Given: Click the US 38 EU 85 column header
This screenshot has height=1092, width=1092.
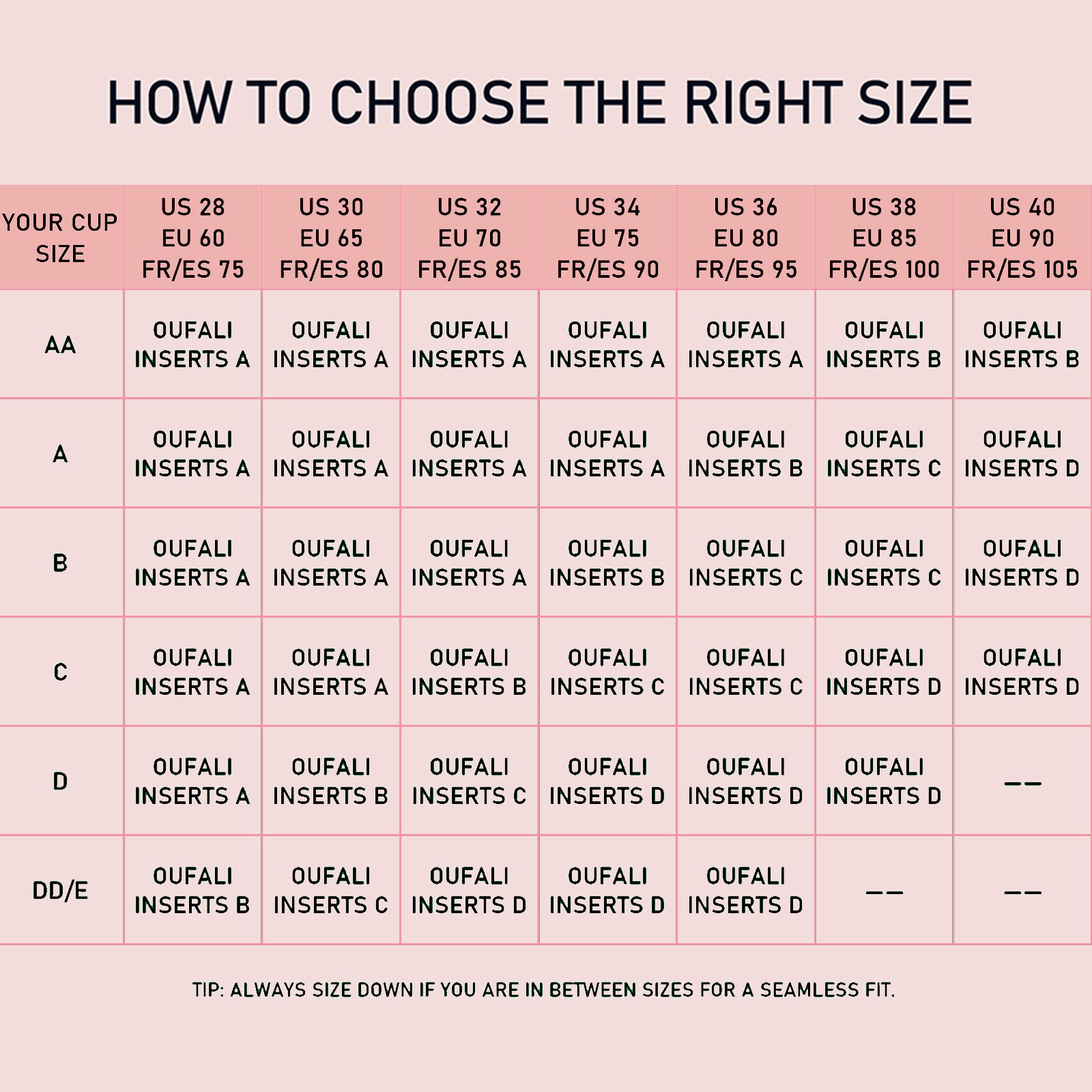Looking at the screenshot, I should tap(884, 237).
